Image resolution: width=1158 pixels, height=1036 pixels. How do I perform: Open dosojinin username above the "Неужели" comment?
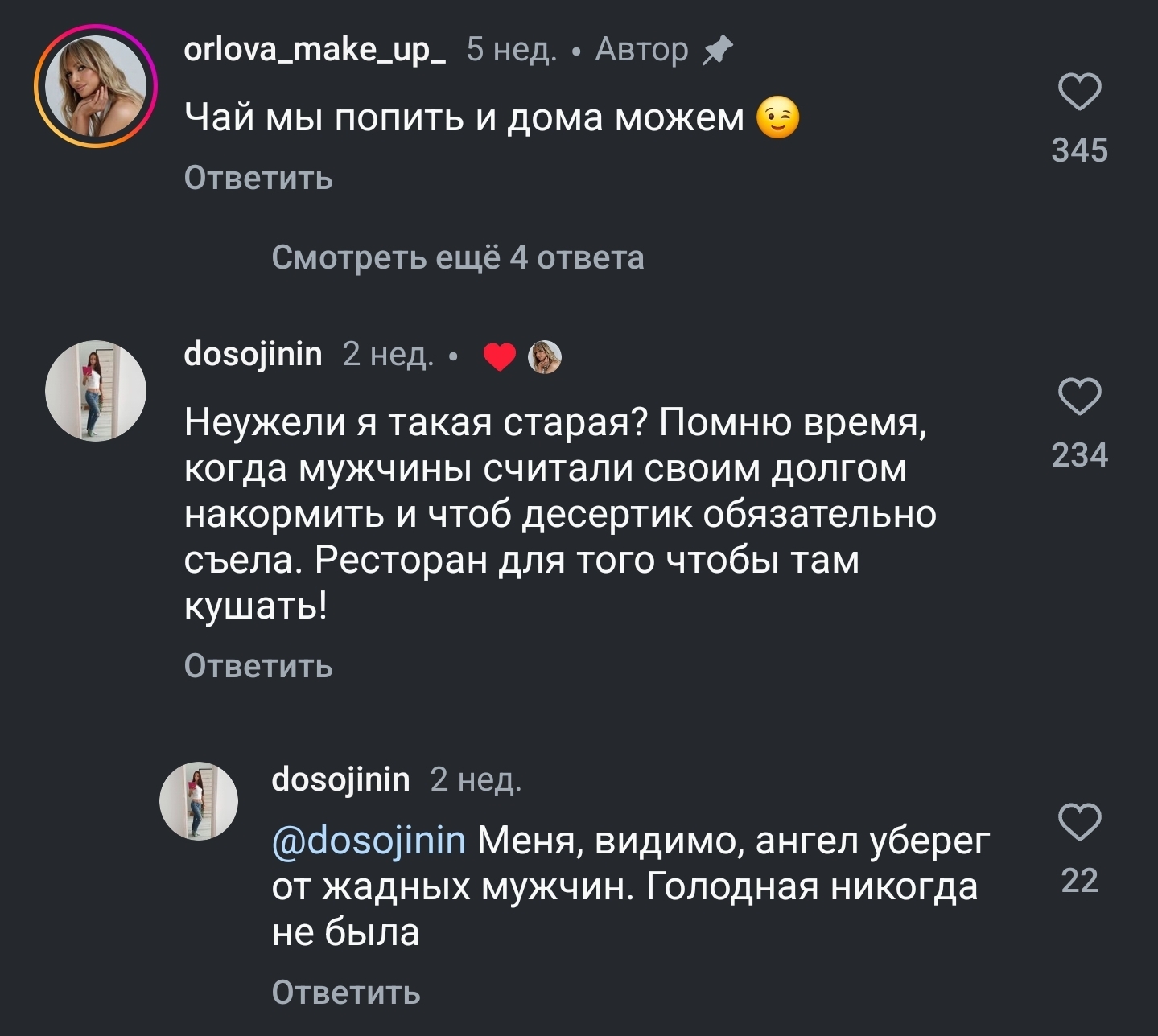253,354
